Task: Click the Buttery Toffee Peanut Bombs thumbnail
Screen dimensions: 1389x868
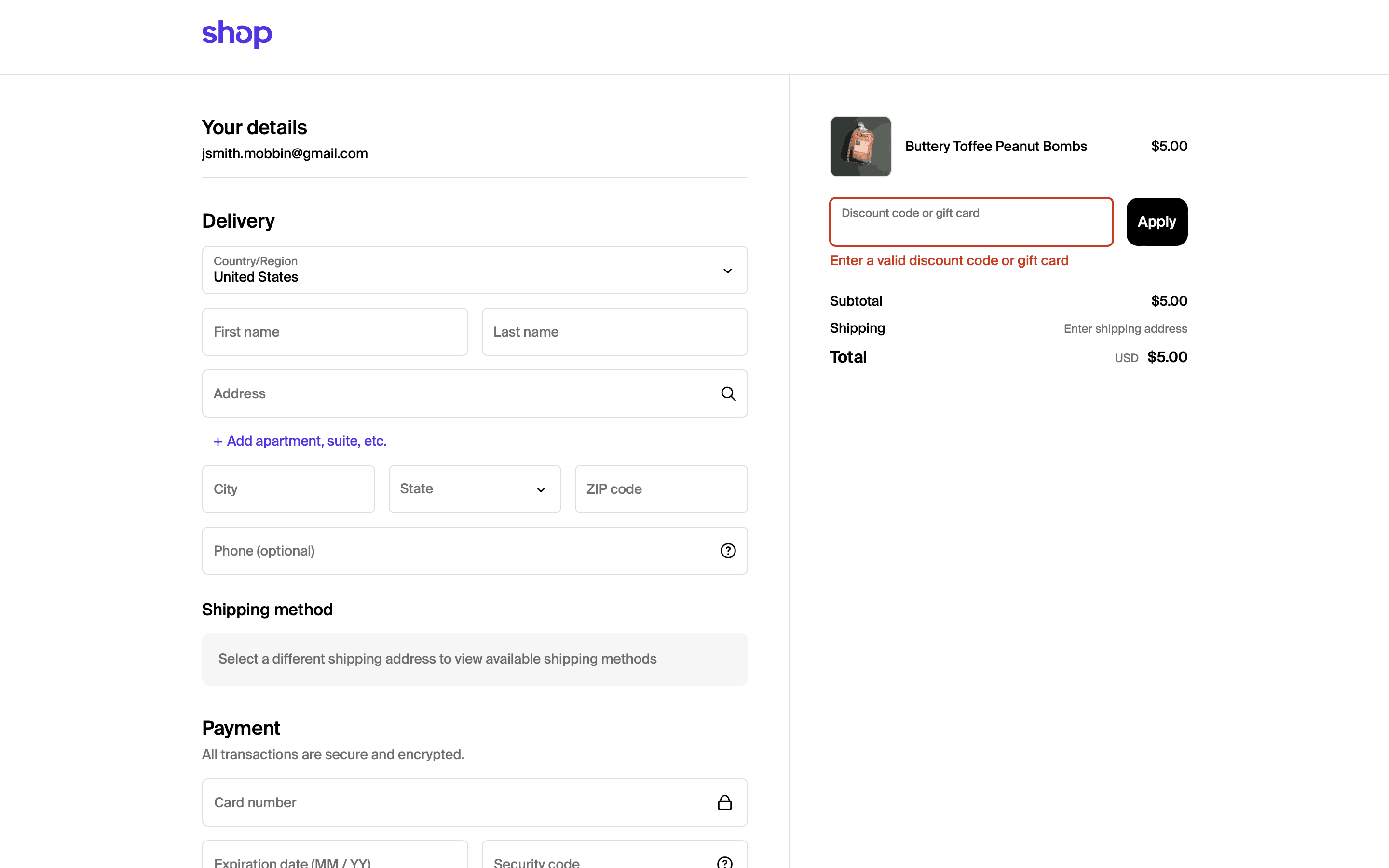Action: [860, 147]
